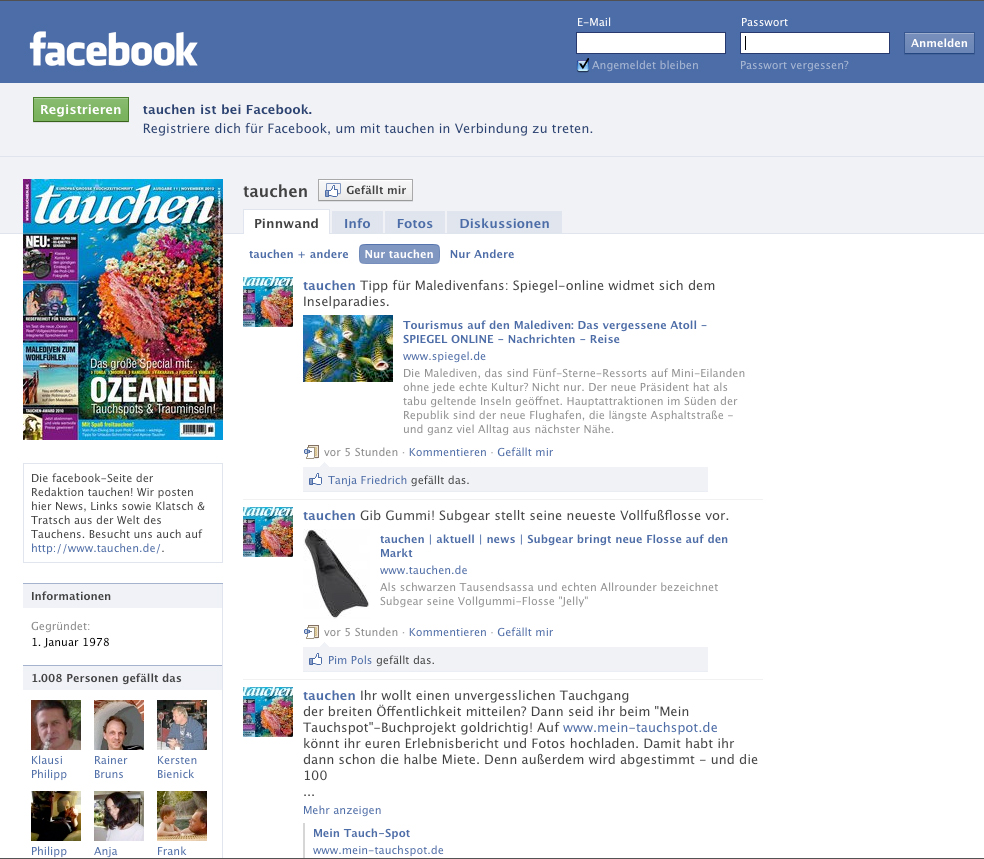The height and width of the screenshot is (859, 984).
Task: Click Gefällt mir on the Malediven post
Action: [x=525, y=452]
